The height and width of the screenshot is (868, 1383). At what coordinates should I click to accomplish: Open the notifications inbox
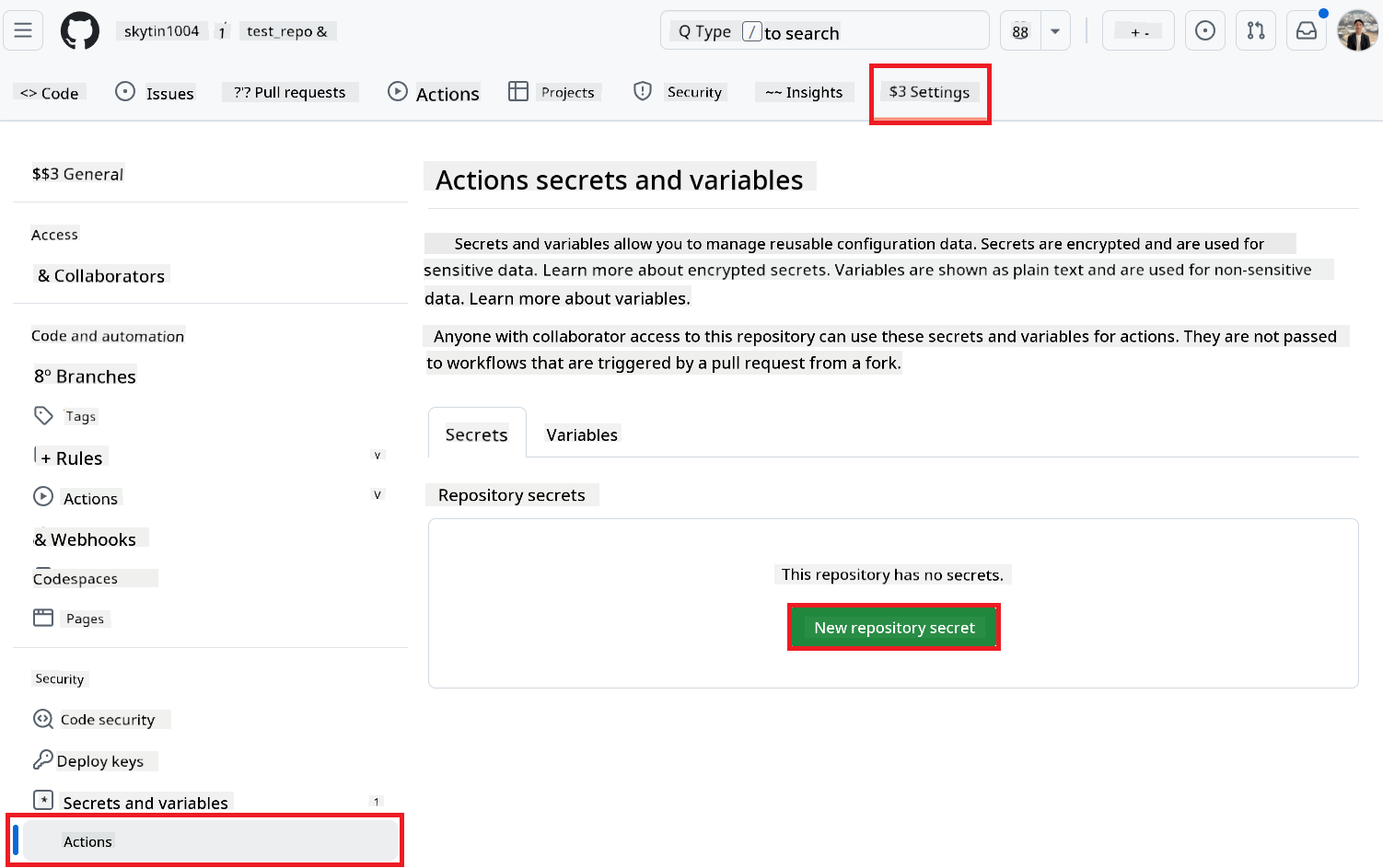coord(1306,29)
